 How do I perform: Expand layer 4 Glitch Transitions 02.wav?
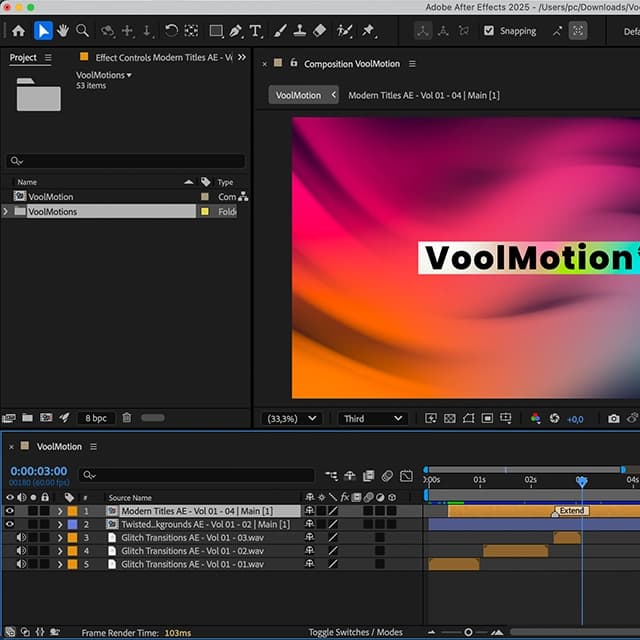tap(60, 551)
